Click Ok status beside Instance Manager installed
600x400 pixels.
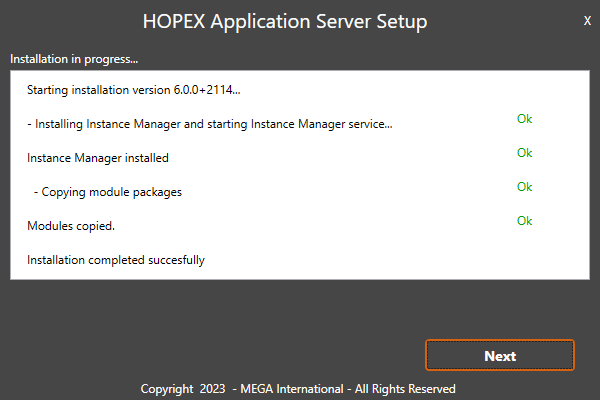(x=524, y=153)
